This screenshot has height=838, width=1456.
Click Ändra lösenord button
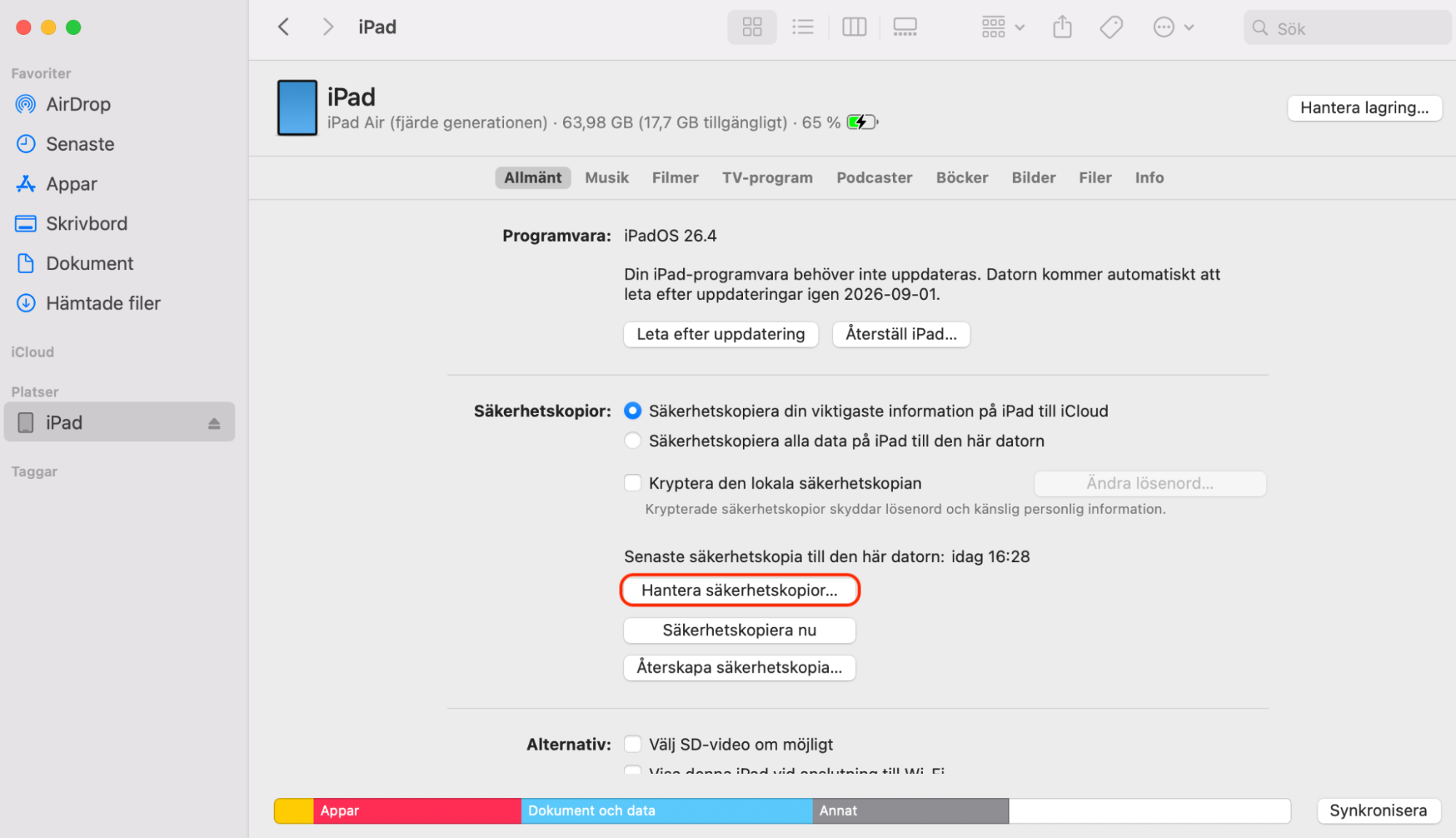tap(1149, 483)
